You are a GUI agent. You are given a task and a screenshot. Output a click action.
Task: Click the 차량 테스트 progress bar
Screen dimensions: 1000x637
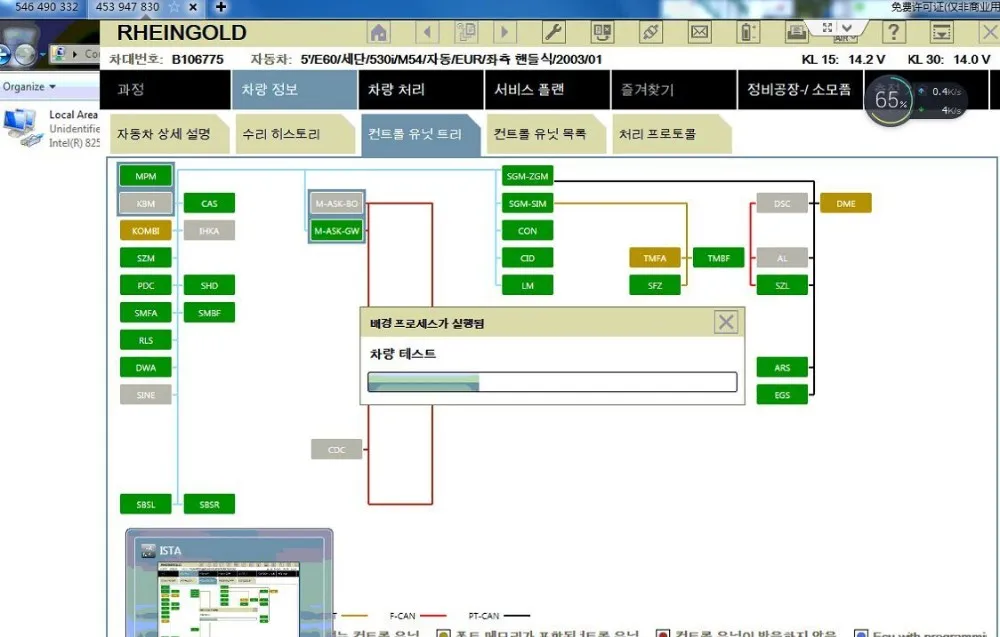552,381
